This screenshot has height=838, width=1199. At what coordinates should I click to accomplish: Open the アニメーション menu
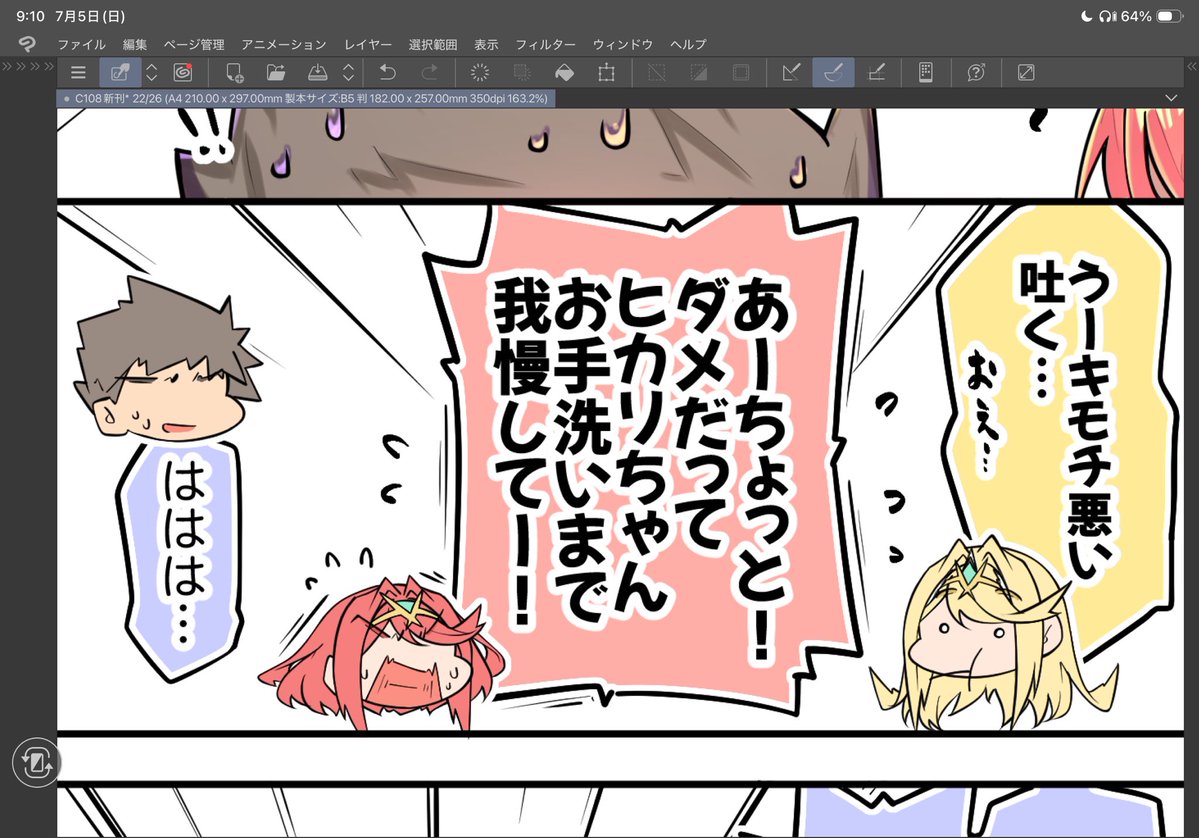[x=284, y=44]
